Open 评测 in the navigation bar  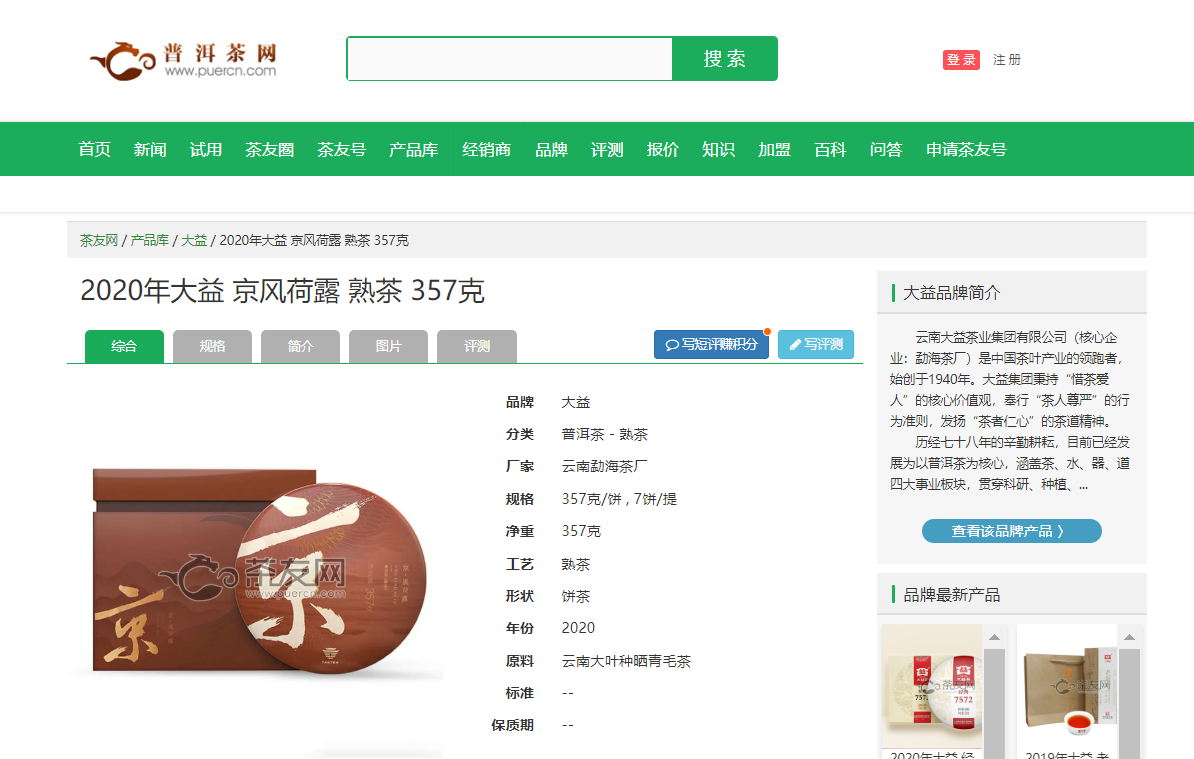pyautogui.click(x=607, y=149)
